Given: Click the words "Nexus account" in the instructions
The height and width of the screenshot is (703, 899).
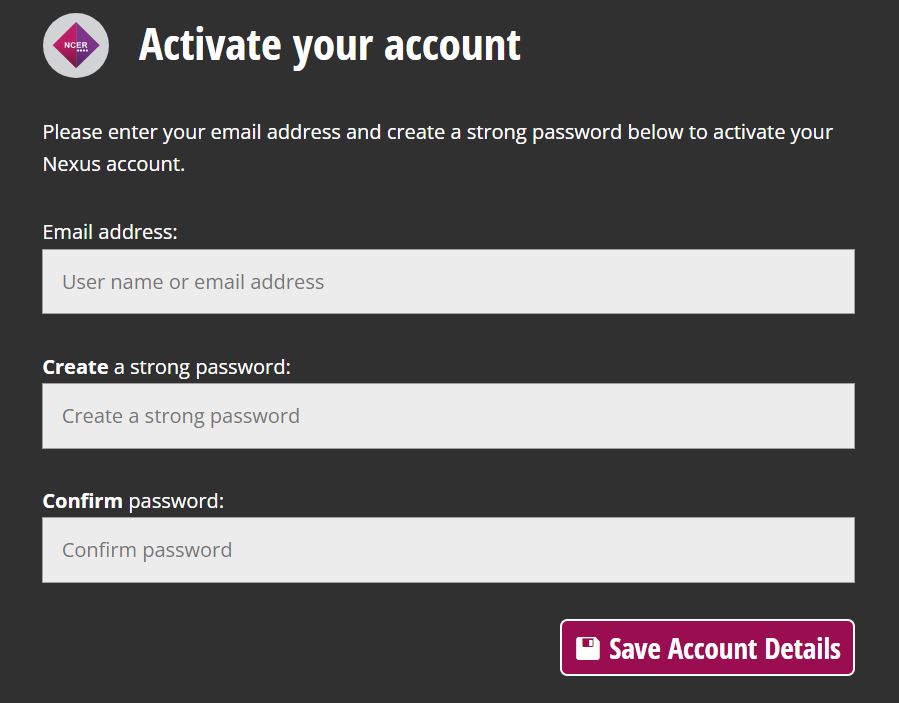Looking at the screenshot, I should coord(112,164).
